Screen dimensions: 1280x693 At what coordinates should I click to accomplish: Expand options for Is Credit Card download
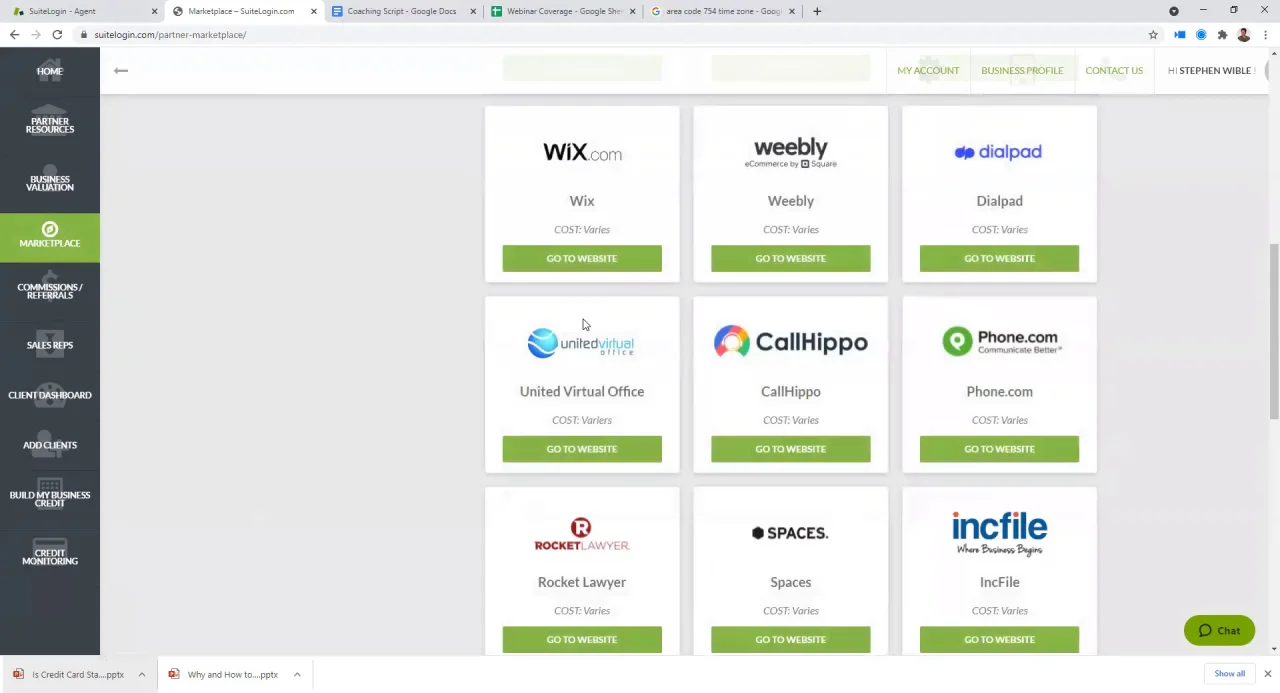point(142,675)
